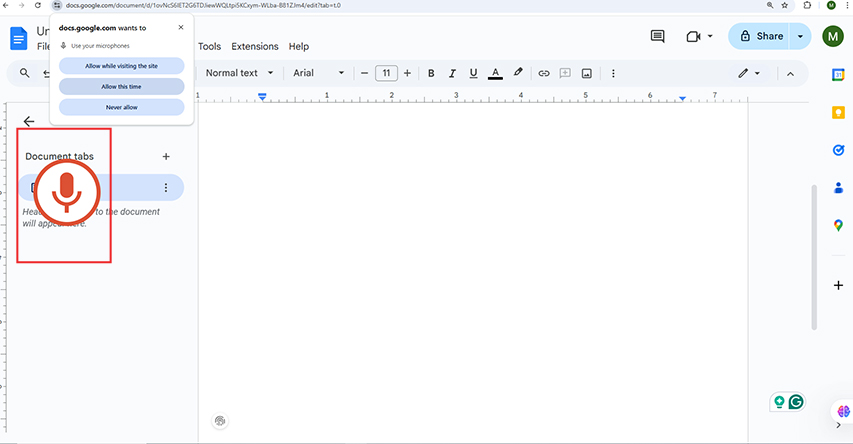Bookmark page with the star icon
This screenshot has height=444, width=853.
(x=784, y=5)
